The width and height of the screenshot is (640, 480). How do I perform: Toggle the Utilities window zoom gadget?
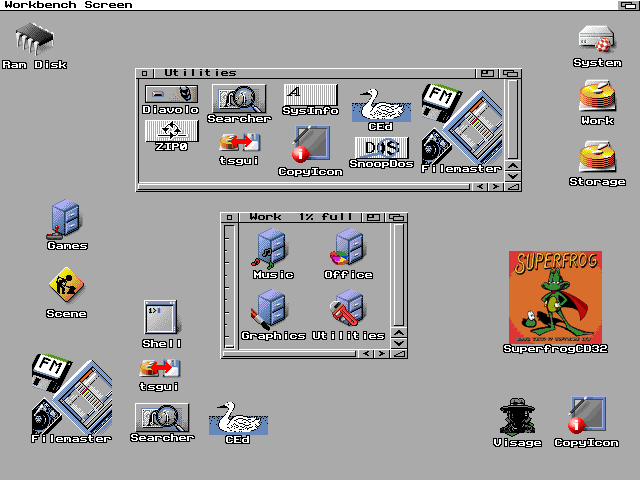[487, 73]
